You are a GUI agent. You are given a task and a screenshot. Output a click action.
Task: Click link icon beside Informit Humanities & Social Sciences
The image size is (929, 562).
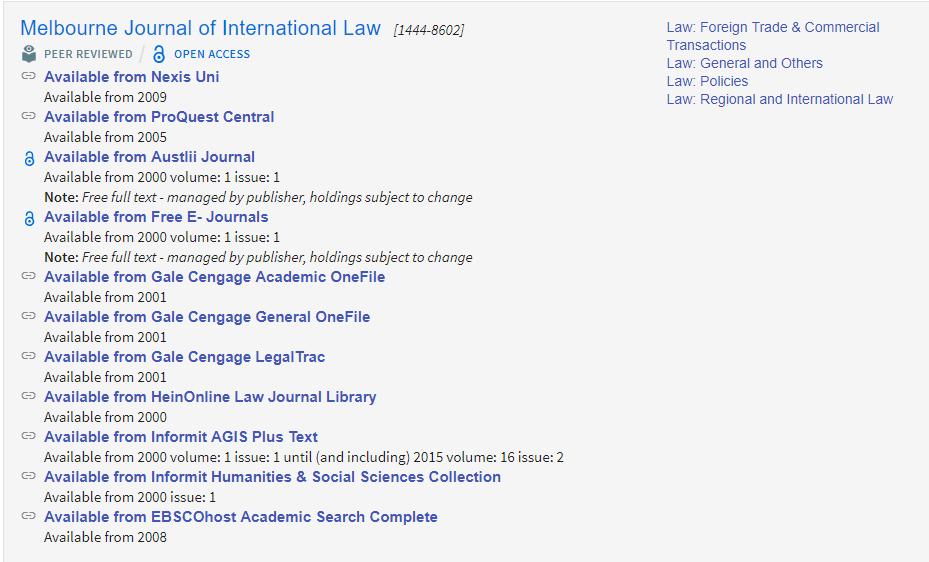(x=28, y=476)
